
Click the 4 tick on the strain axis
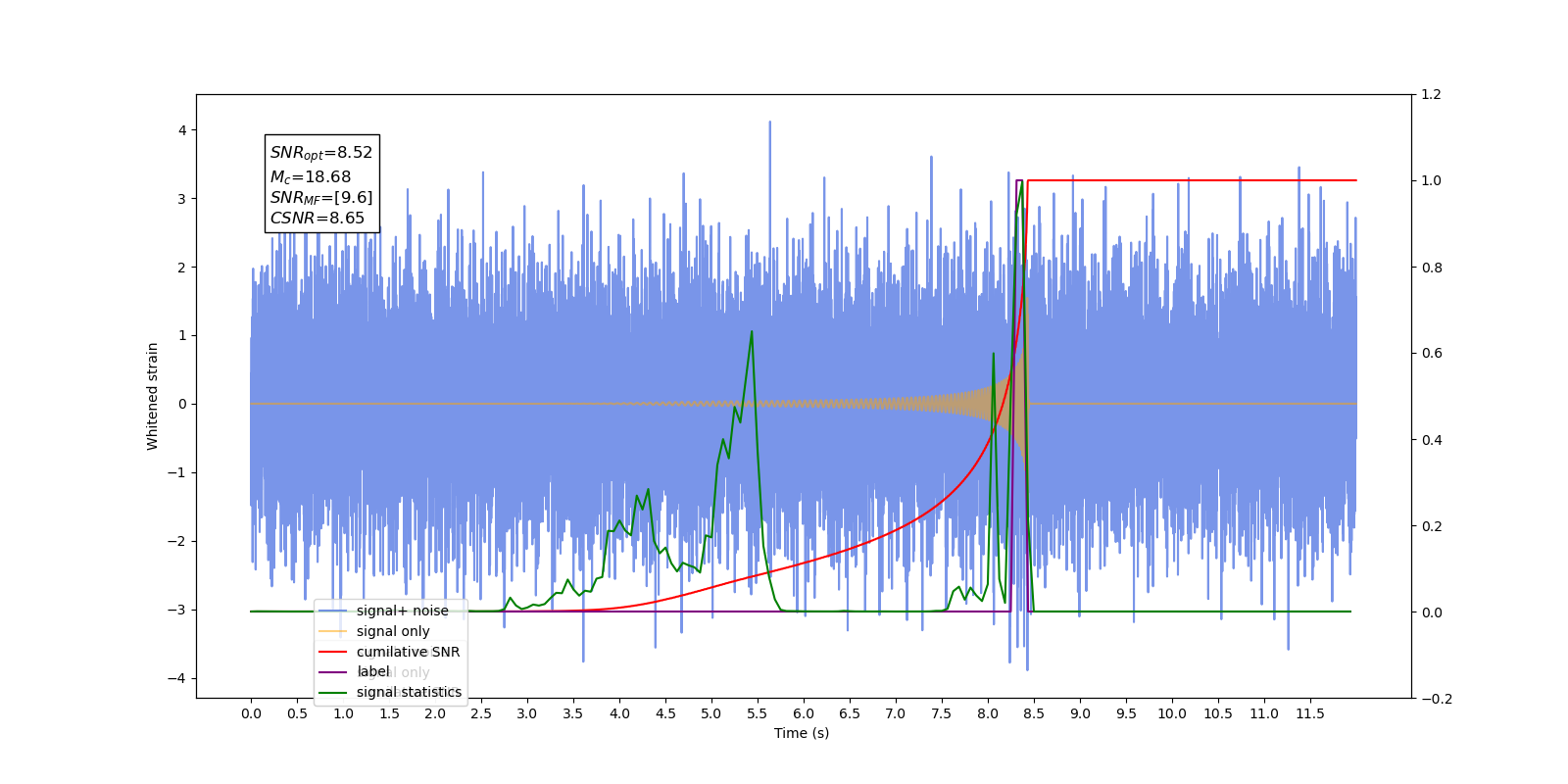182,130
